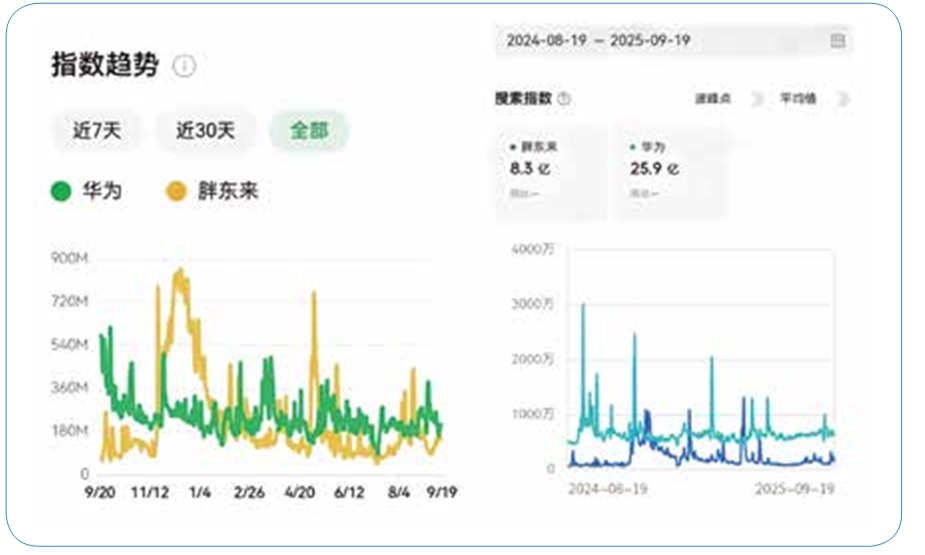Select the 全部 time range tab
This screenshot has width=925, height=555.
click(309, 130)
